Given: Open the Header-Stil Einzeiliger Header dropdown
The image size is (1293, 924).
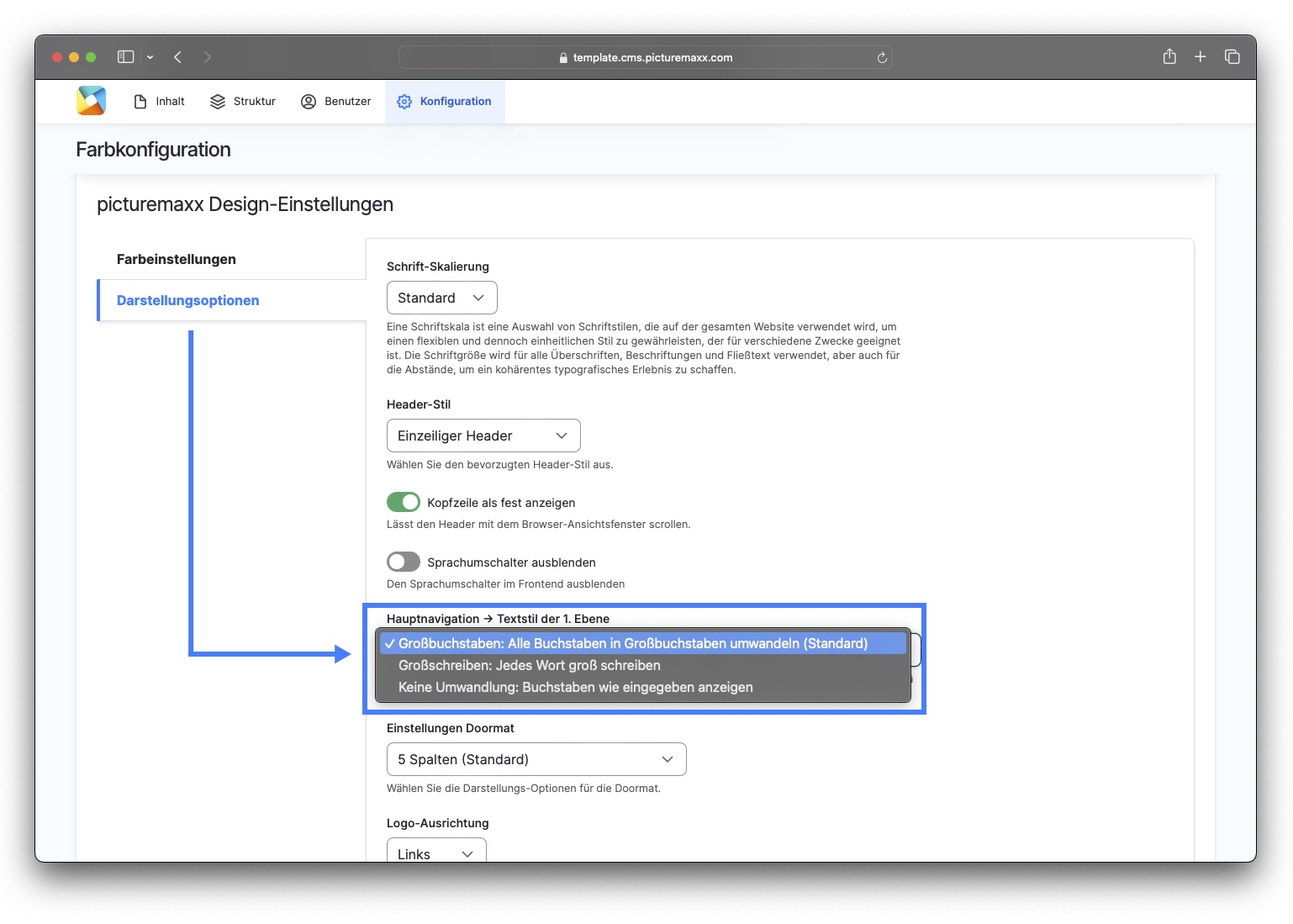Looking at the screenshot, I should pos(483,436).
